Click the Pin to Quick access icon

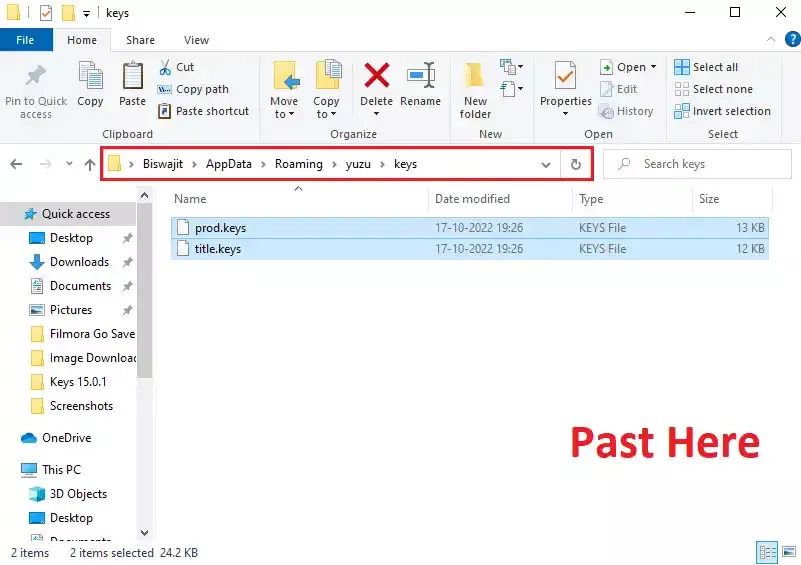[36, 76]
